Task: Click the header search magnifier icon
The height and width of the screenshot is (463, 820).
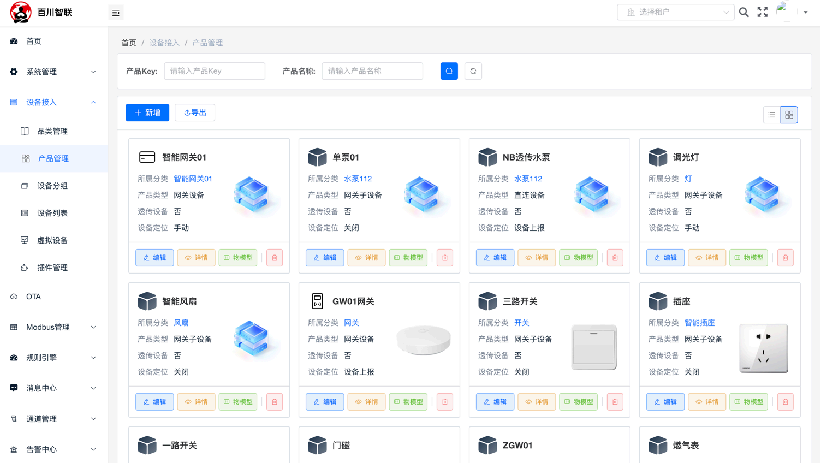Action: pos(743,12)
